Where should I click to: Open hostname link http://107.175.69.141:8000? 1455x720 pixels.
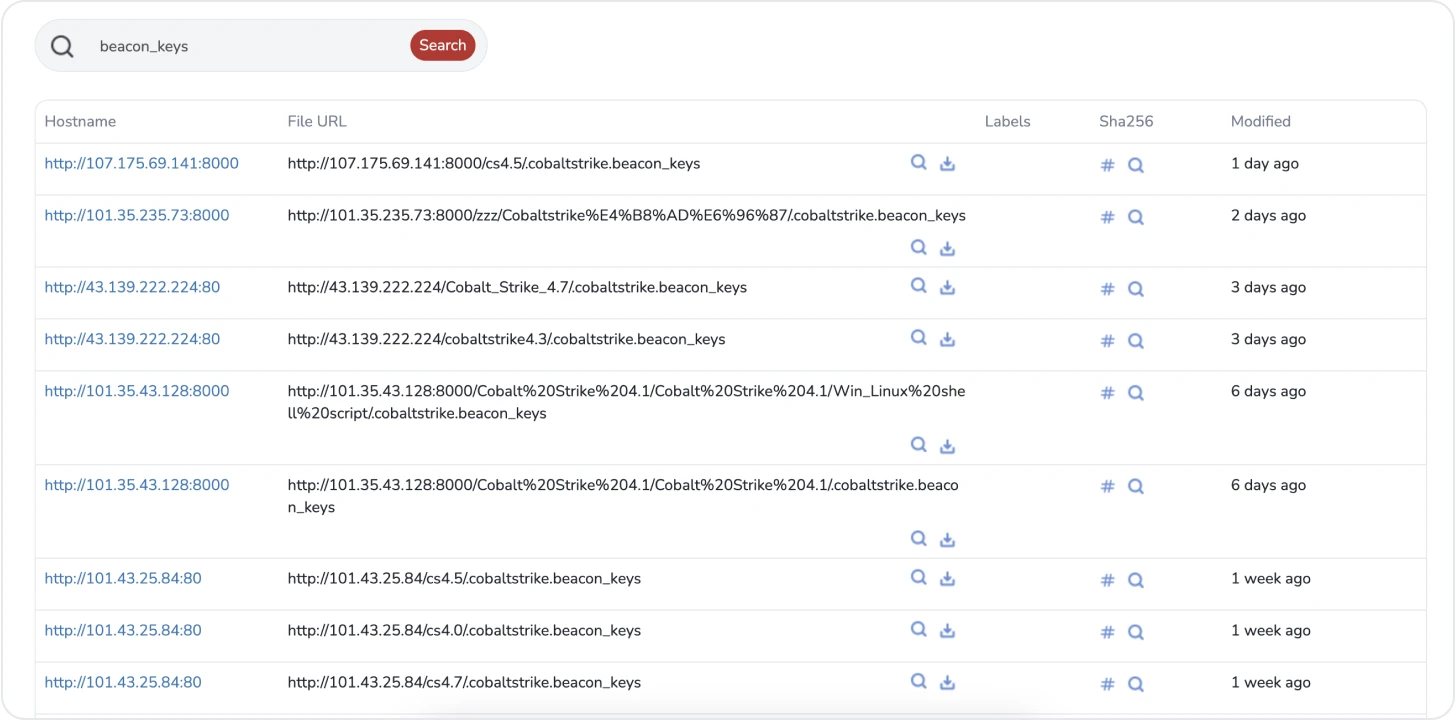(x=141, y=163)
